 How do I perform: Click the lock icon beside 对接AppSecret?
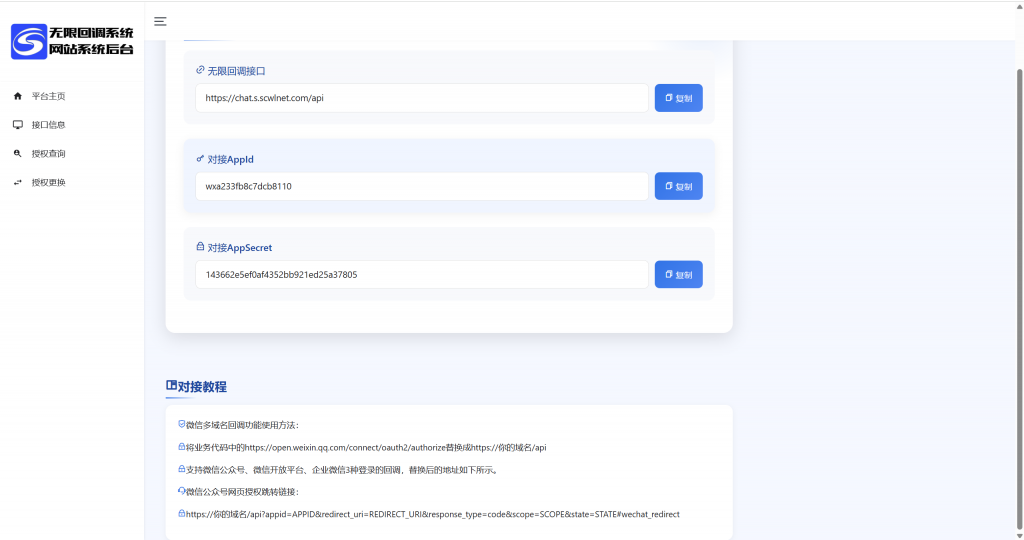click(200, 247)
